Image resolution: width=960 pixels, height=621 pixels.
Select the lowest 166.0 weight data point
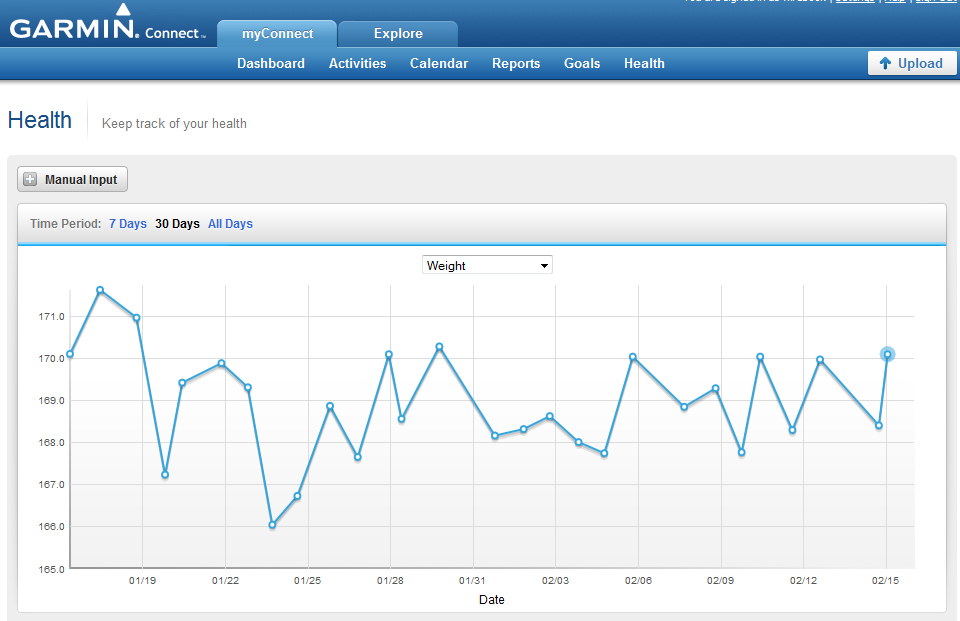pyautogui.click(x=272, y=525)
